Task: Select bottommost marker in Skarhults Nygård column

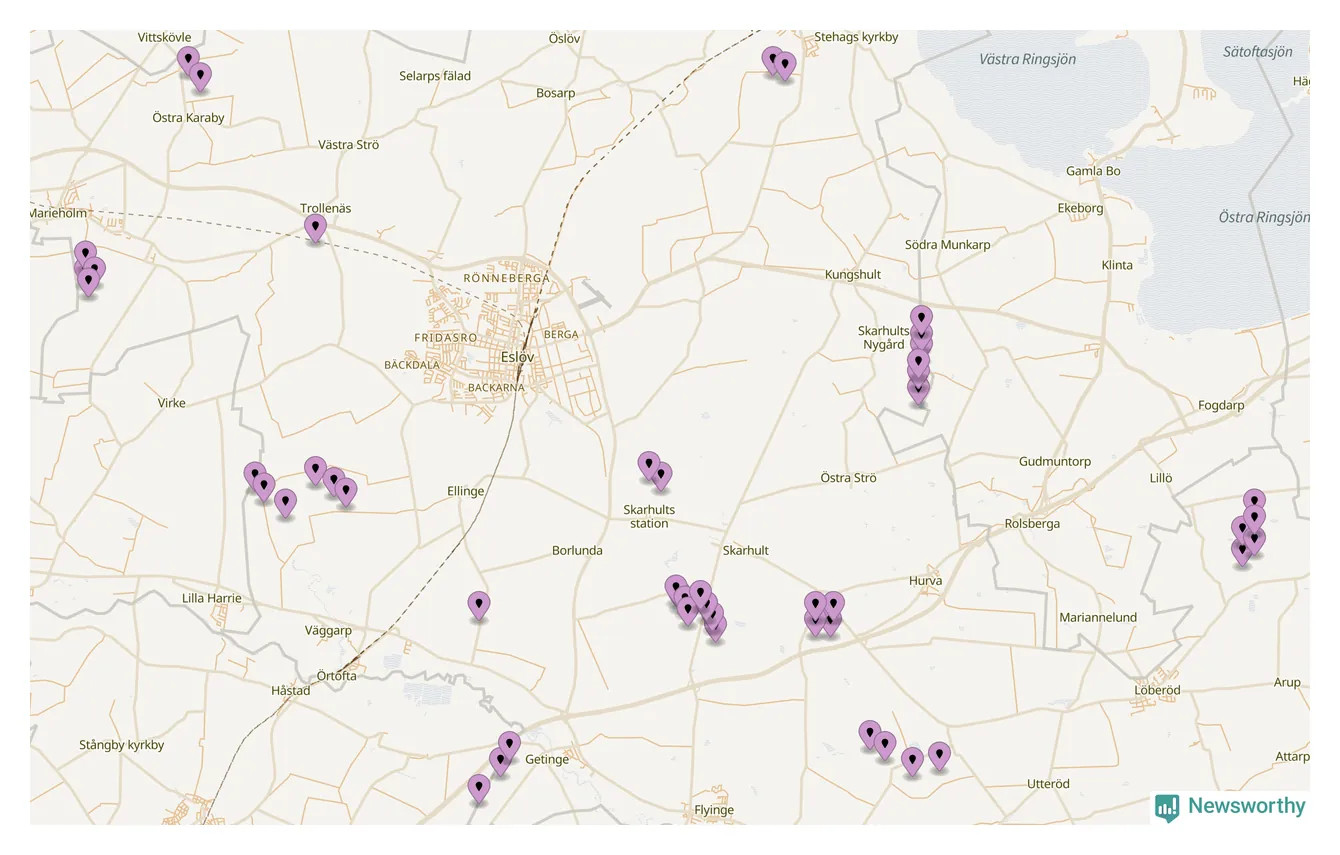Action: [918, 390]
